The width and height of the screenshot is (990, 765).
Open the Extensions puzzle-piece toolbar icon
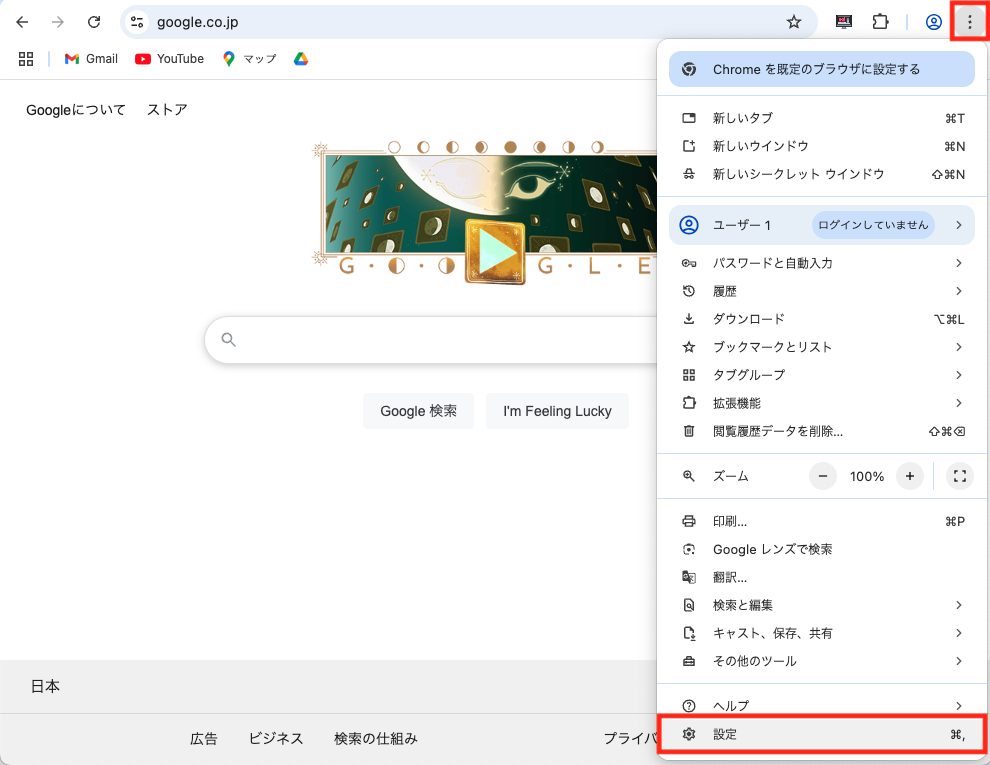click(x=880, y=22)
